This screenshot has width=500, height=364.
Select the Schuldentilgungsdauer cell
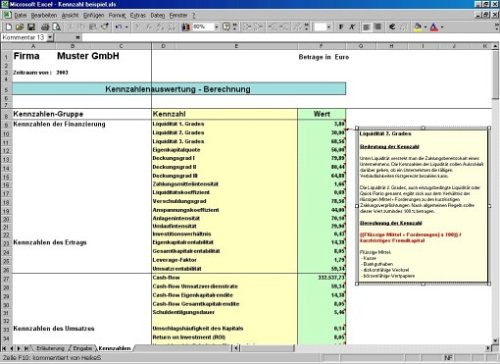pyautogui.click(x=224, y=312)
